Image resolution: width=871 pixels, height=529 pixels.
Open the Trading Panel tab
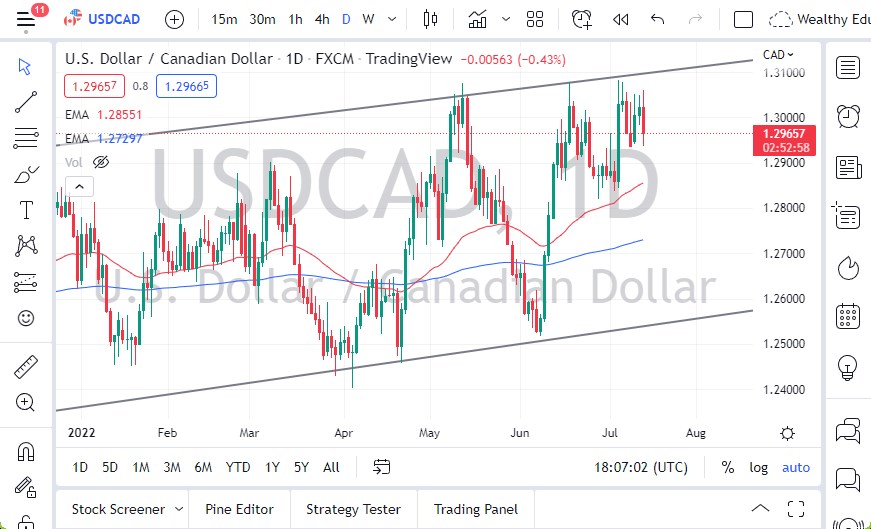click(x=476, y=509)
